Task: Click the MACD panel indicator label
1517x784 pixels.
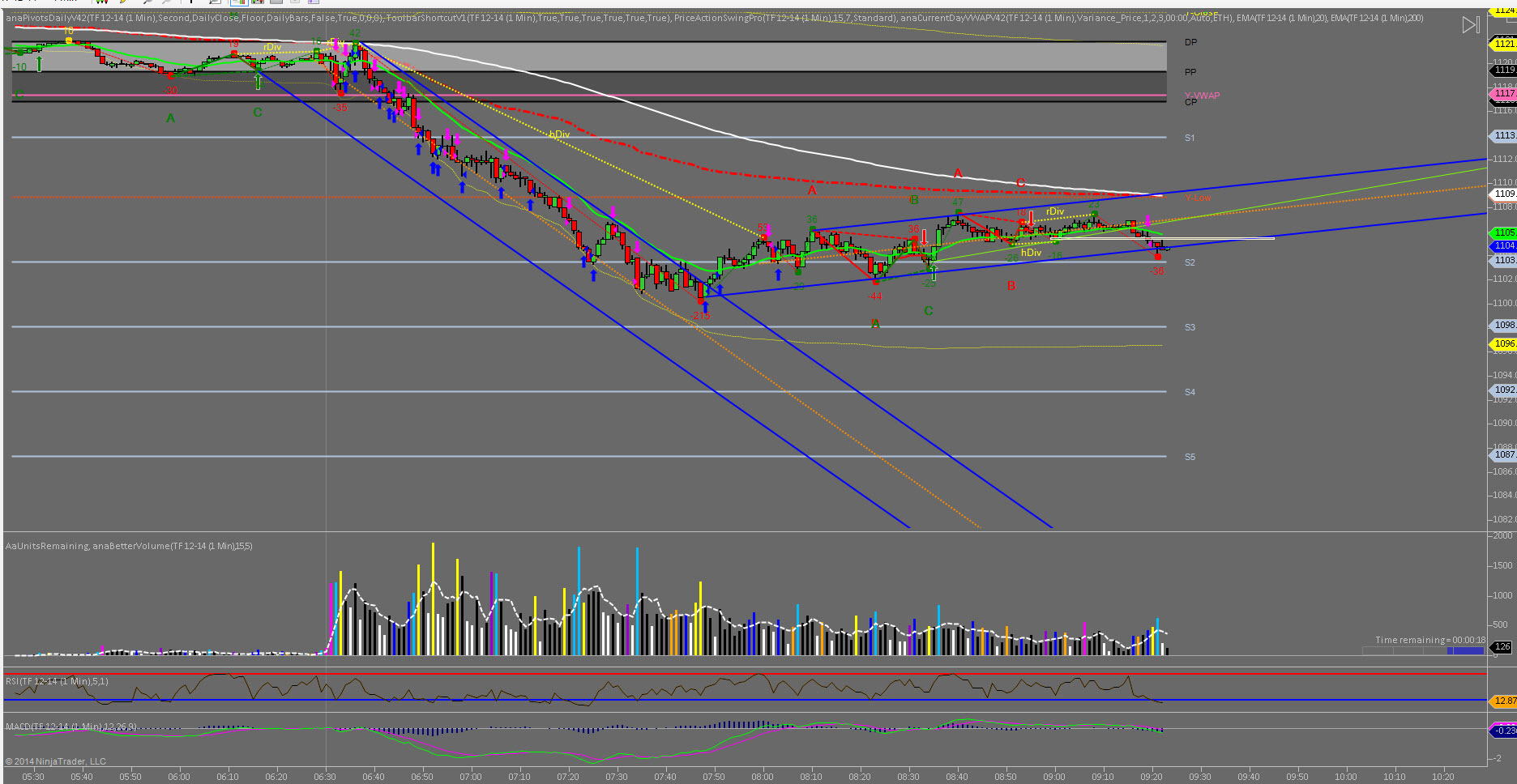Action: (x=71, y=726)
